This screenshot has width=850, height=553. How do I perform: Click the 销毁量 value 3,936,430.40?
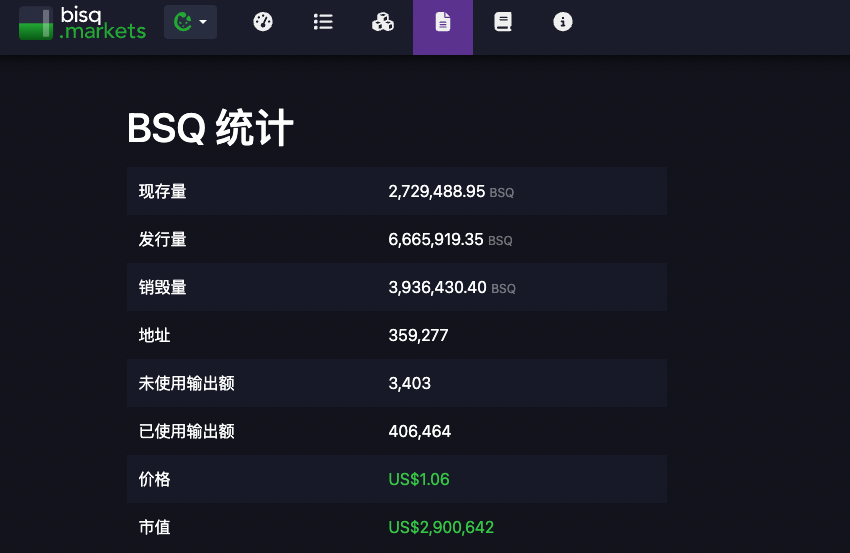tap(437, 287)
